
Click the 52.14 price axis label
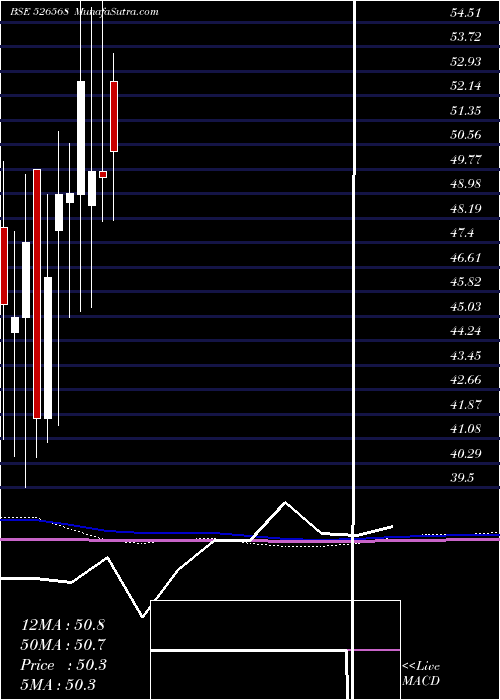466,86
